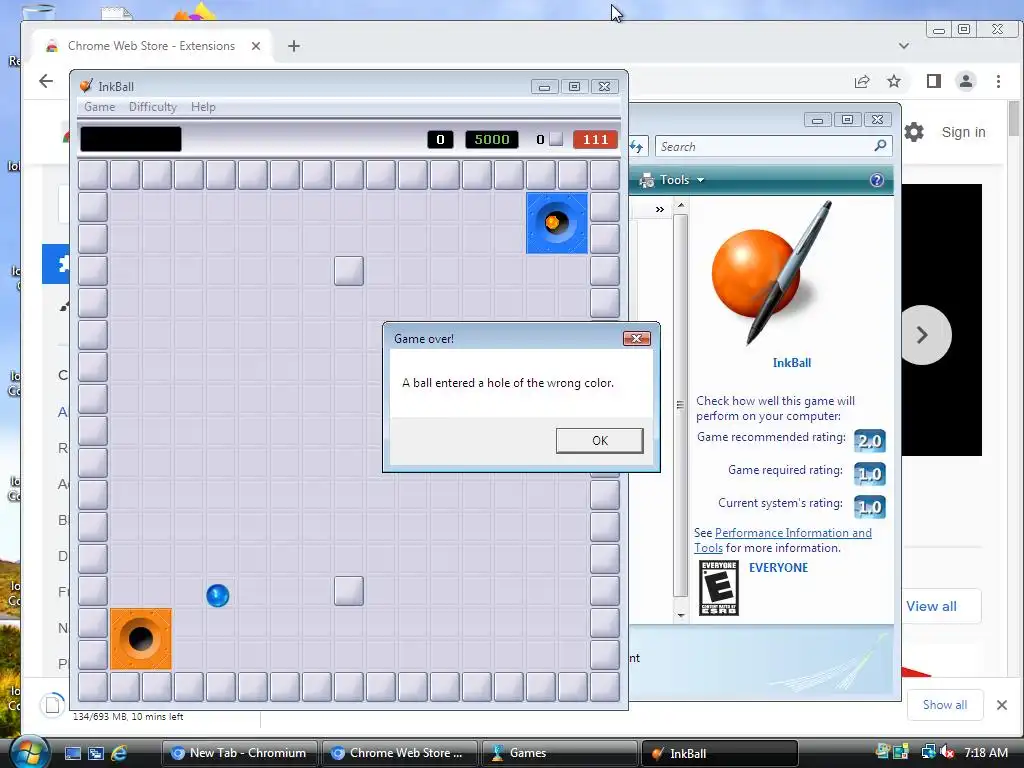Click Sign in on Web Store
The width and height of the screenshot is (1024, 768).
click(x=963, y=132)
